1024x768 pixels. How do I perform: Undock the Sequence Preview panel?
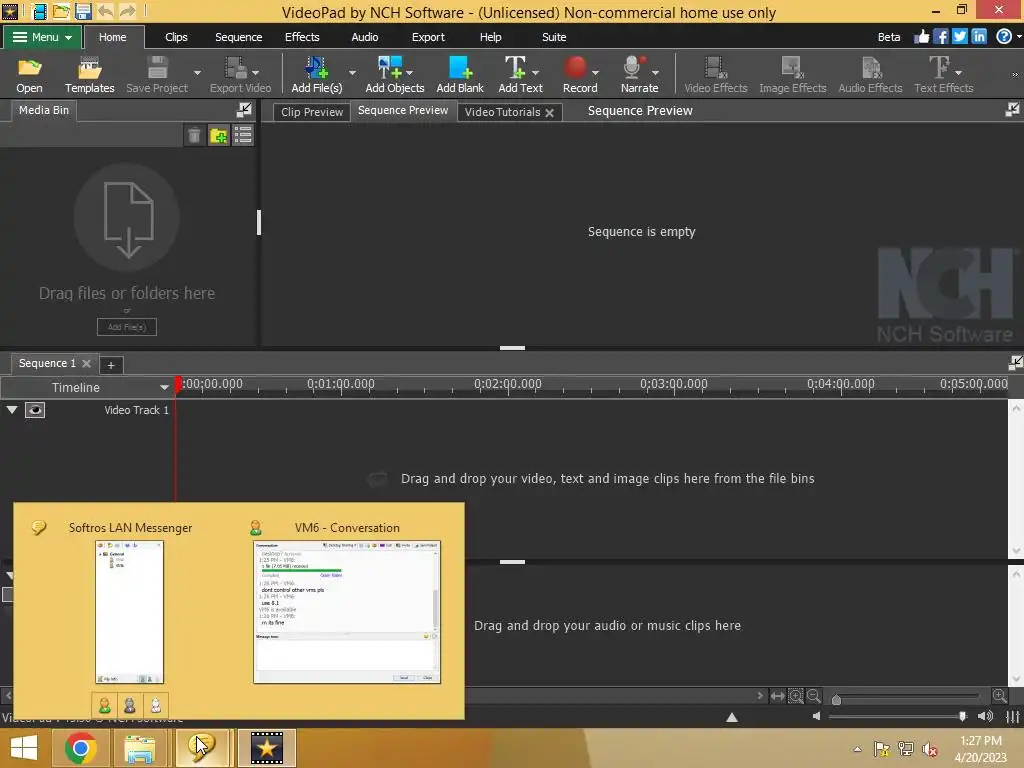[x=1012, y=110]
